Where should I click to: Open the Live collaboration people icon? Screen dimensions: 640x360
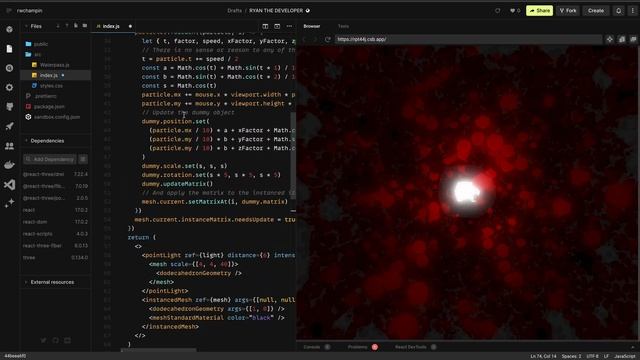tap(9, 146)
